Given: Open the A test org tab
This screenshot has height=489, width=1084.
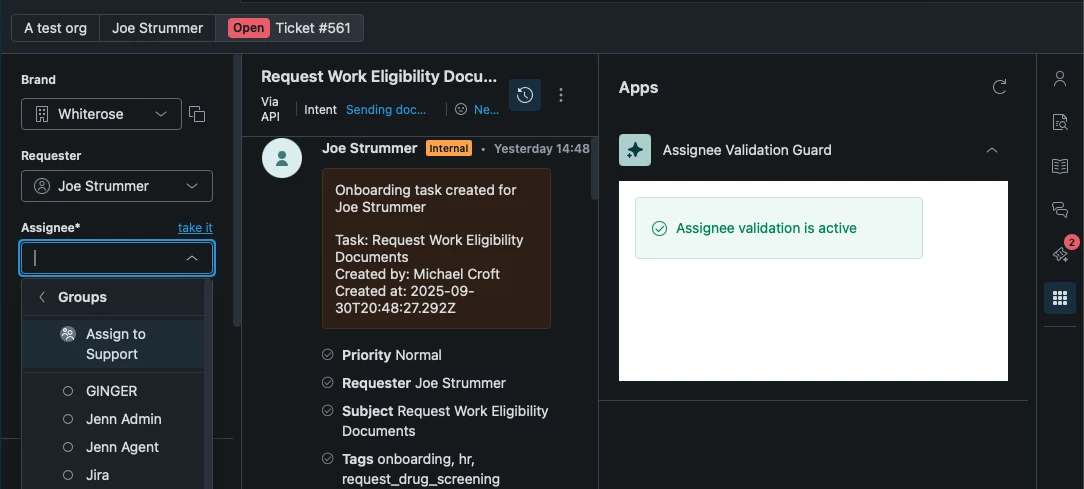Looking at the screenshot, I should tap(55, 28).
